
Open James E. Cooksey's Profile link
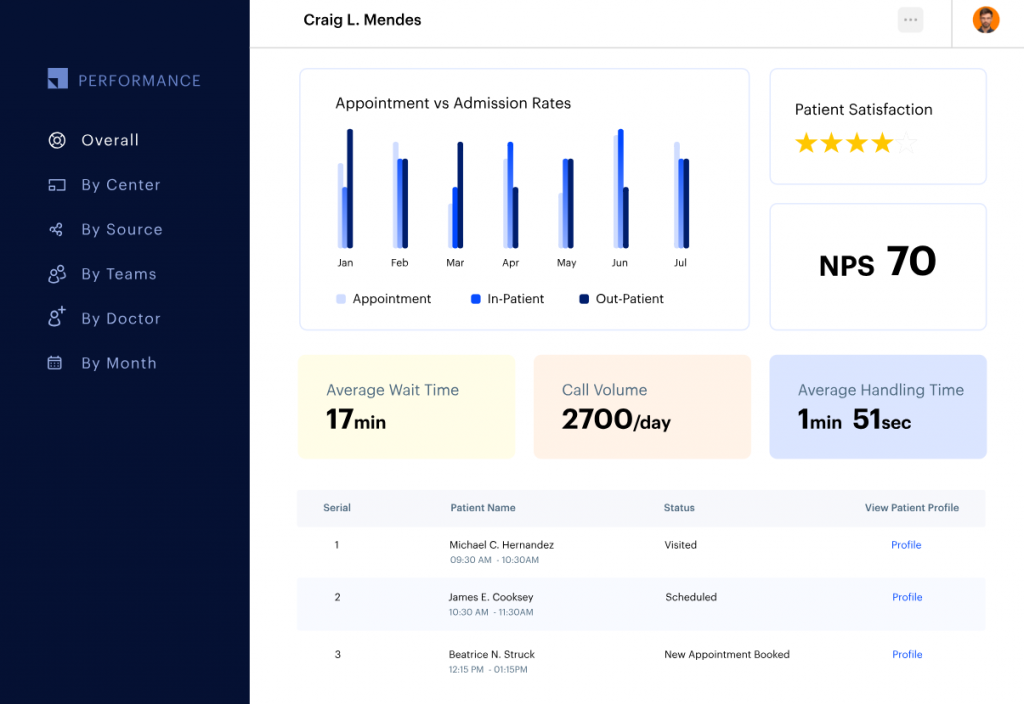tap(906, 597)
